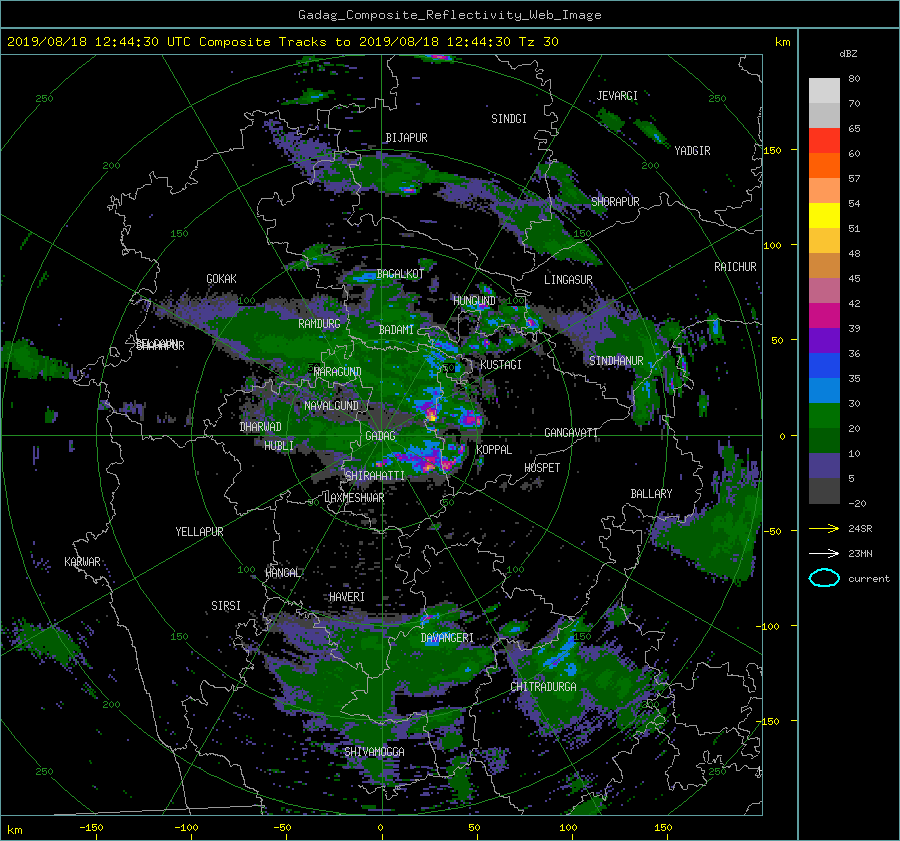The image size is (900, 841).
Task: Click the LINGASUR city label
Action: pyautogui.click(x=568, y=280)
